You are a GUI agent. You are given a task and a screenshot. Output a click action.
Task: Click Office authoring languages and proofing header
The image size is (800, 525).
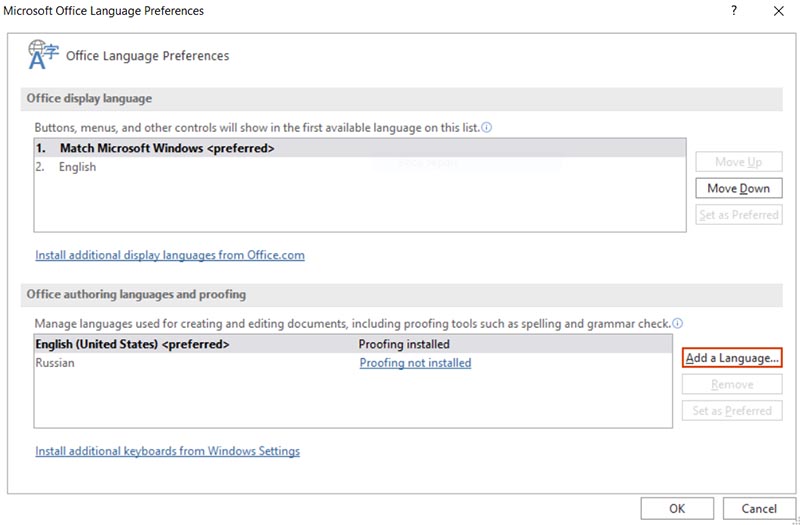(401, 294)
